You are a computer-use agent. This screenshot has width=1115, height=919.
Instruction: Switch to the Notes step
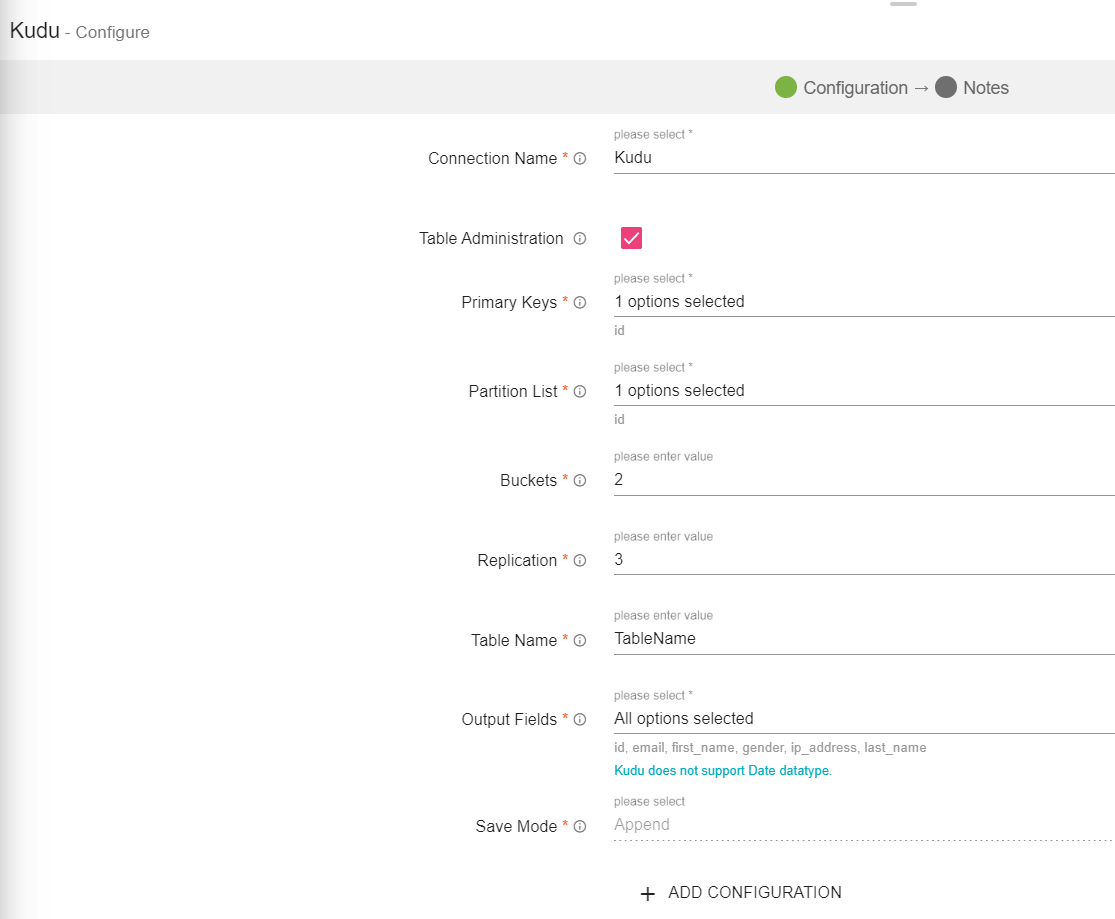(972, 88)
